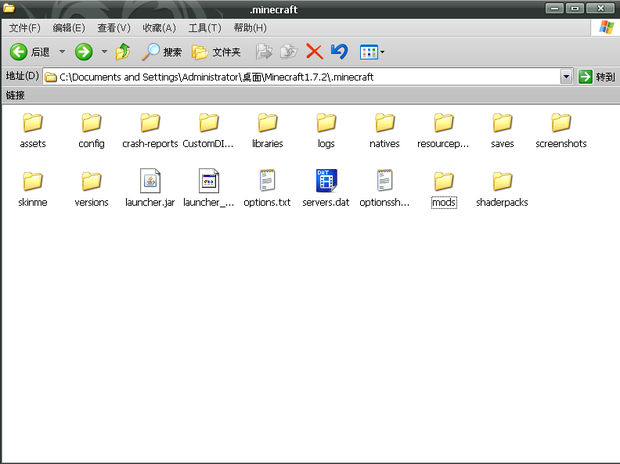Screen dimensions: 620x464
Task: Click the Go (转到) button
Action: (597, 77)
